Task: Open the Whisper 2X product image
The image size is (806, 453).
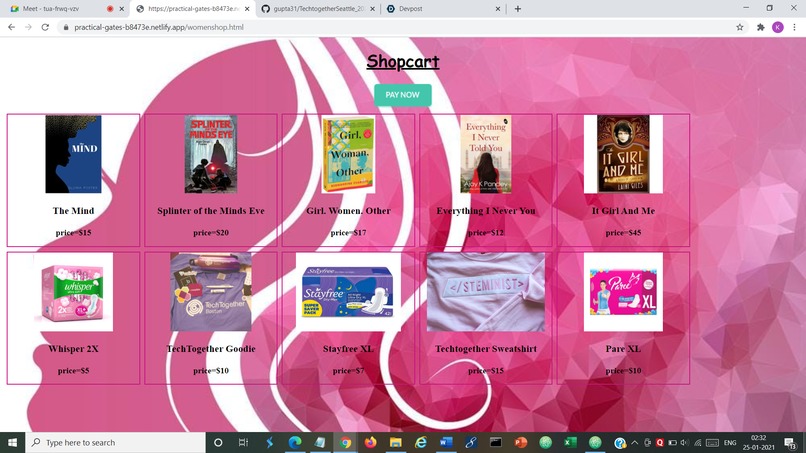Action: point(74,292)
